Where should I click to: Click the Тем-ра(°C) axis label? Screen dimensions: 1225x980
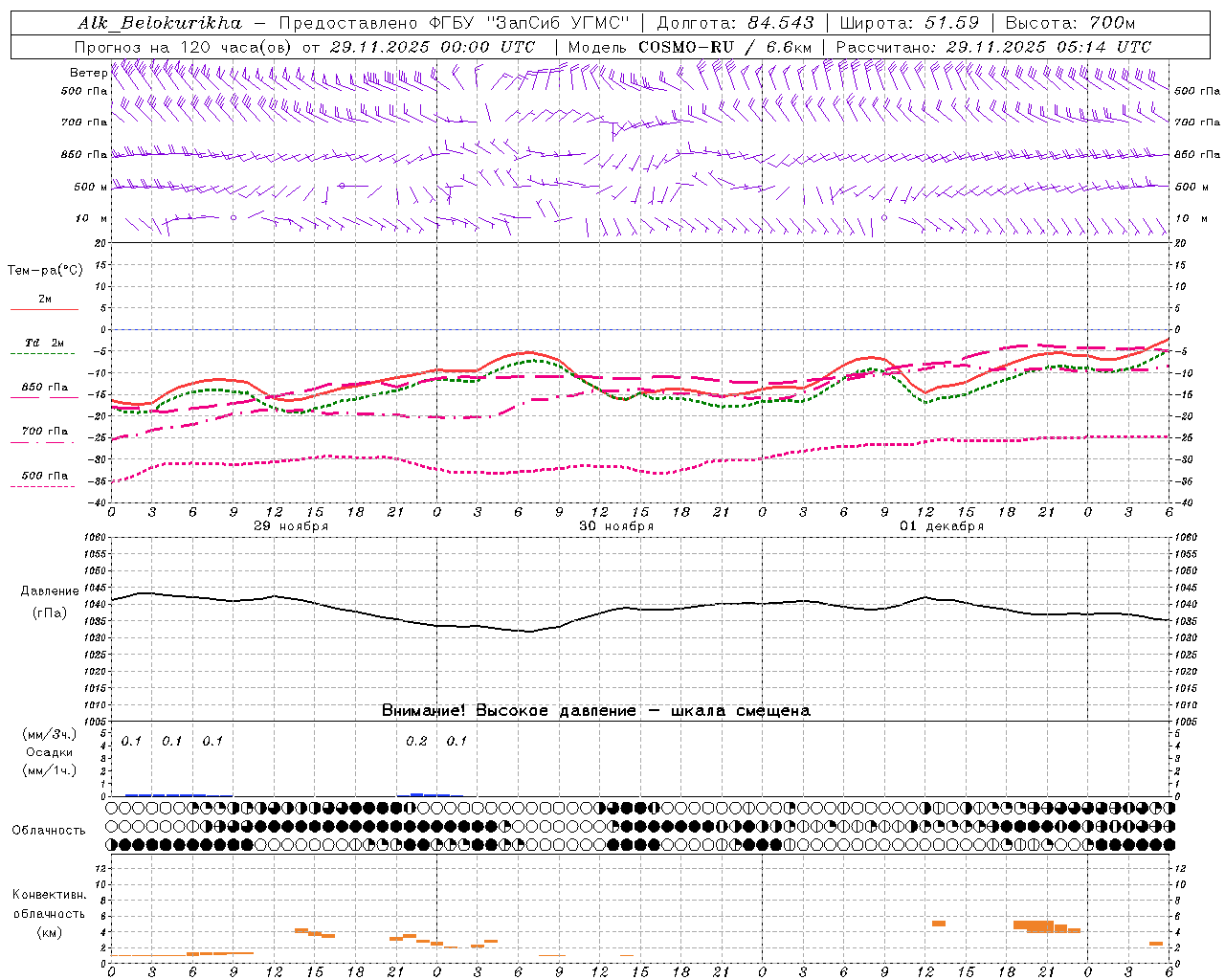[45, 271]
